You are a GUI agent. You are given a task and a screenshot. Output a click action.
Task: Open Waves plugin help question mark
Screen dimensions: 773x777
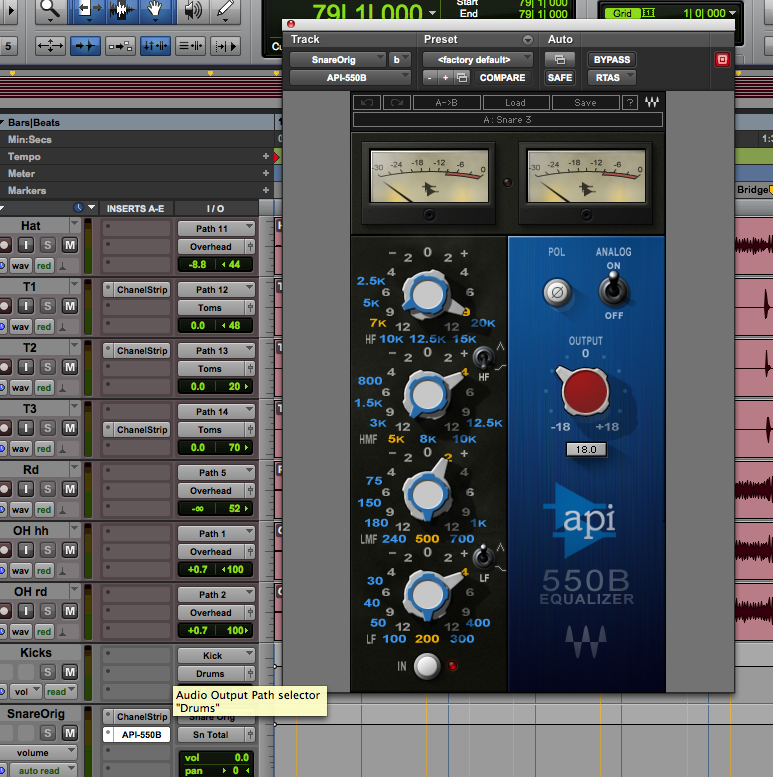[630, 103]
